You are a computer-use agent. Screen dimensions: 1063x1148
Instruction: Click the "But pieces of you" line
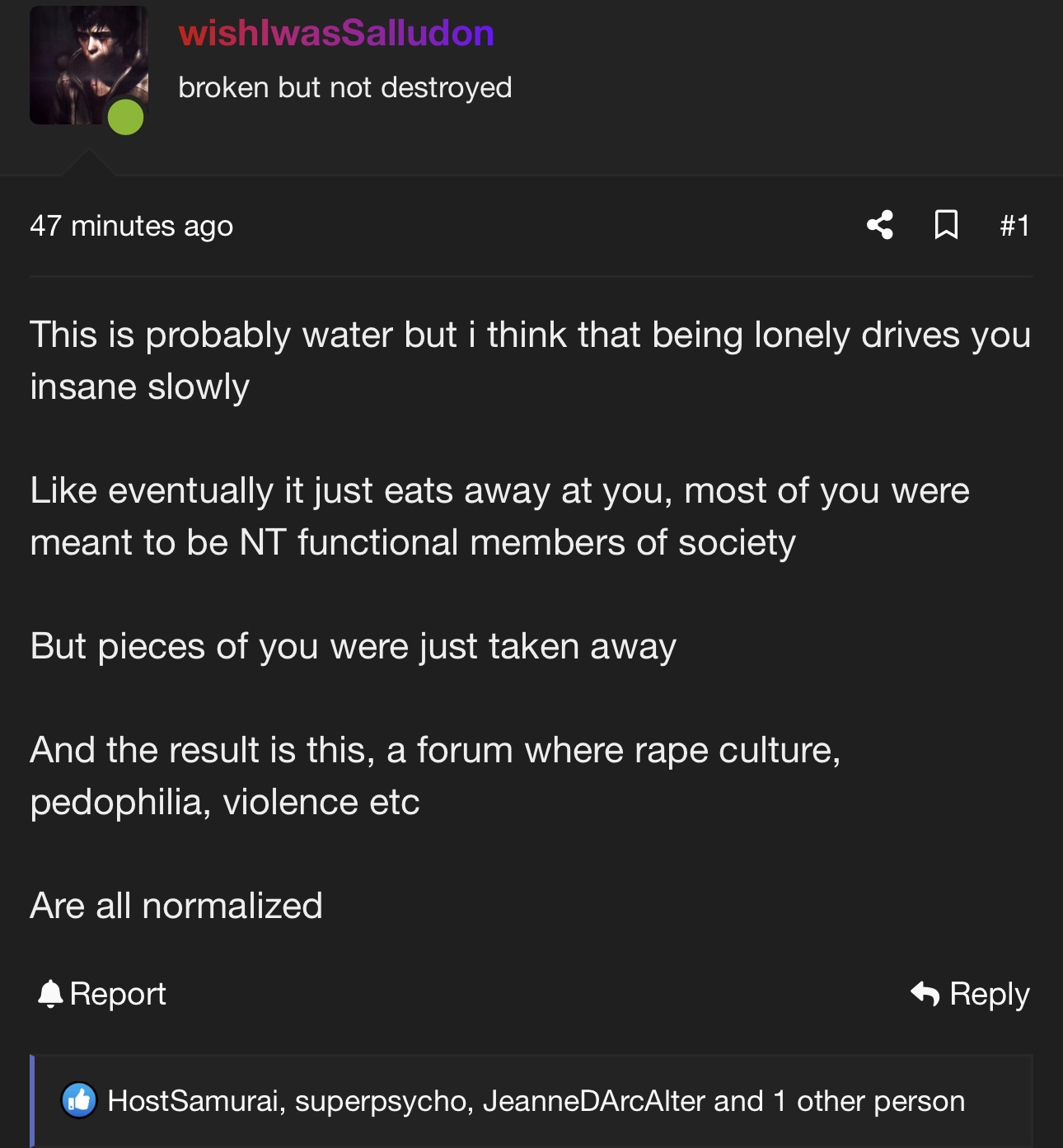353,646
